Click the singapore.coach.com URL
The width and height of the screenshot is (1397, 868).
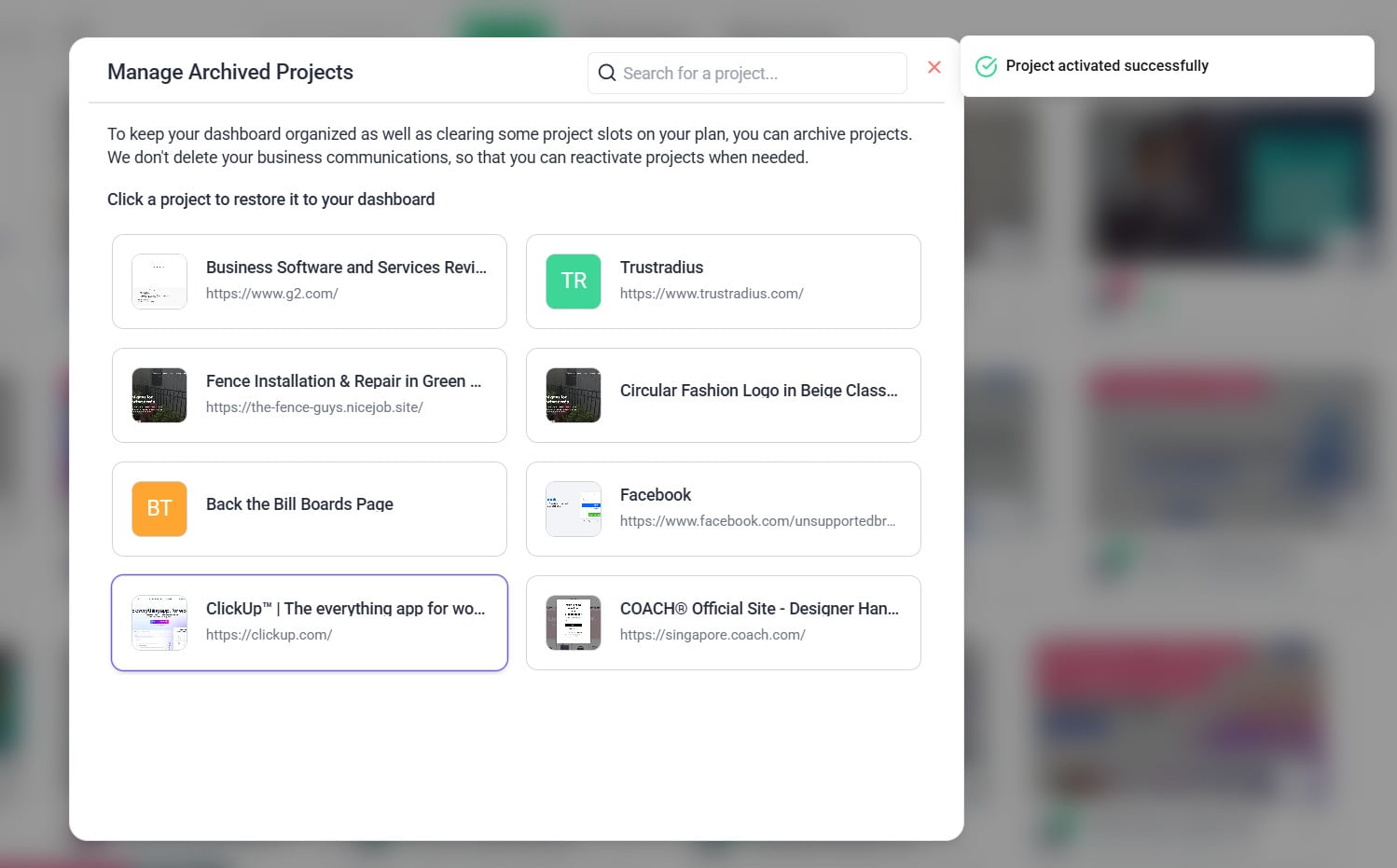(x=712, y=635)
